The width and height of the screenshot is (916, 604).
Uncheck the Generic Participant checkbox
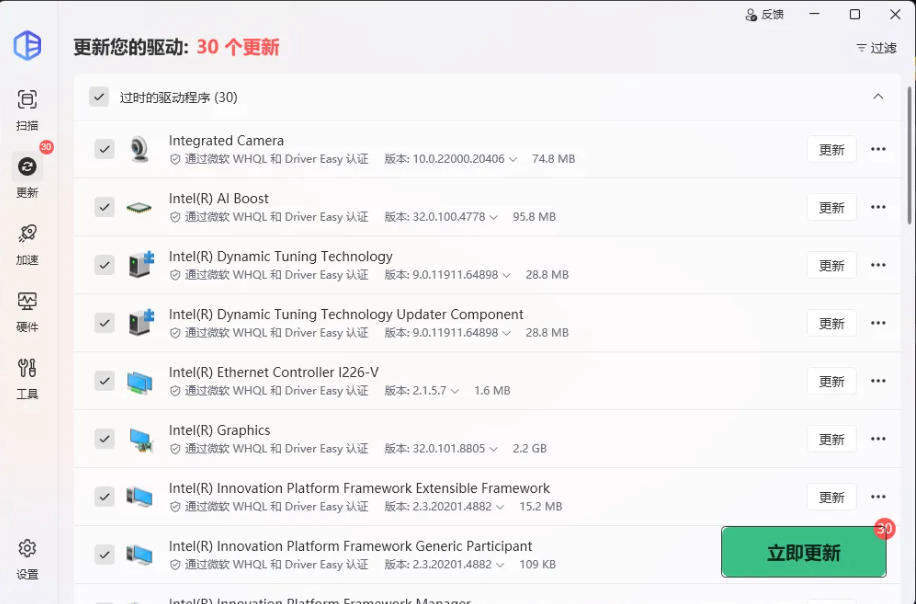tap(105, 554)
